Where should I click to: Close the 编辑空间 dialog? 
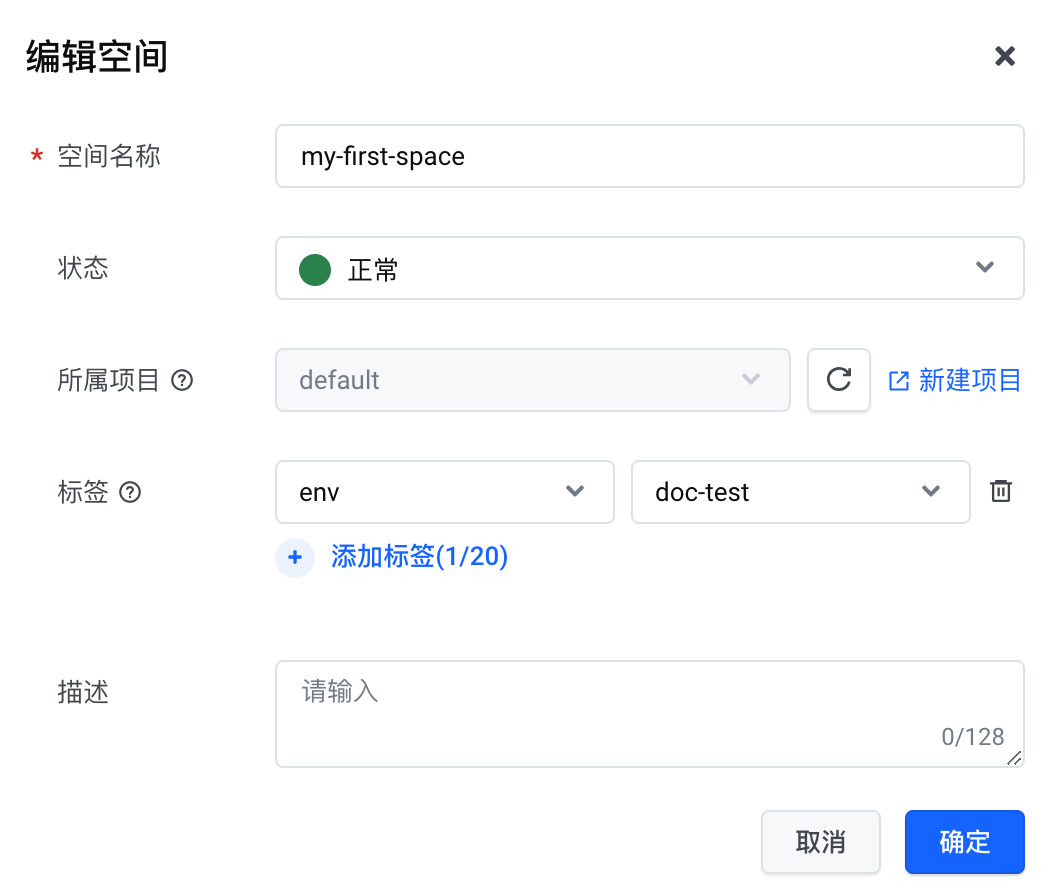[x=1004, y=56]
